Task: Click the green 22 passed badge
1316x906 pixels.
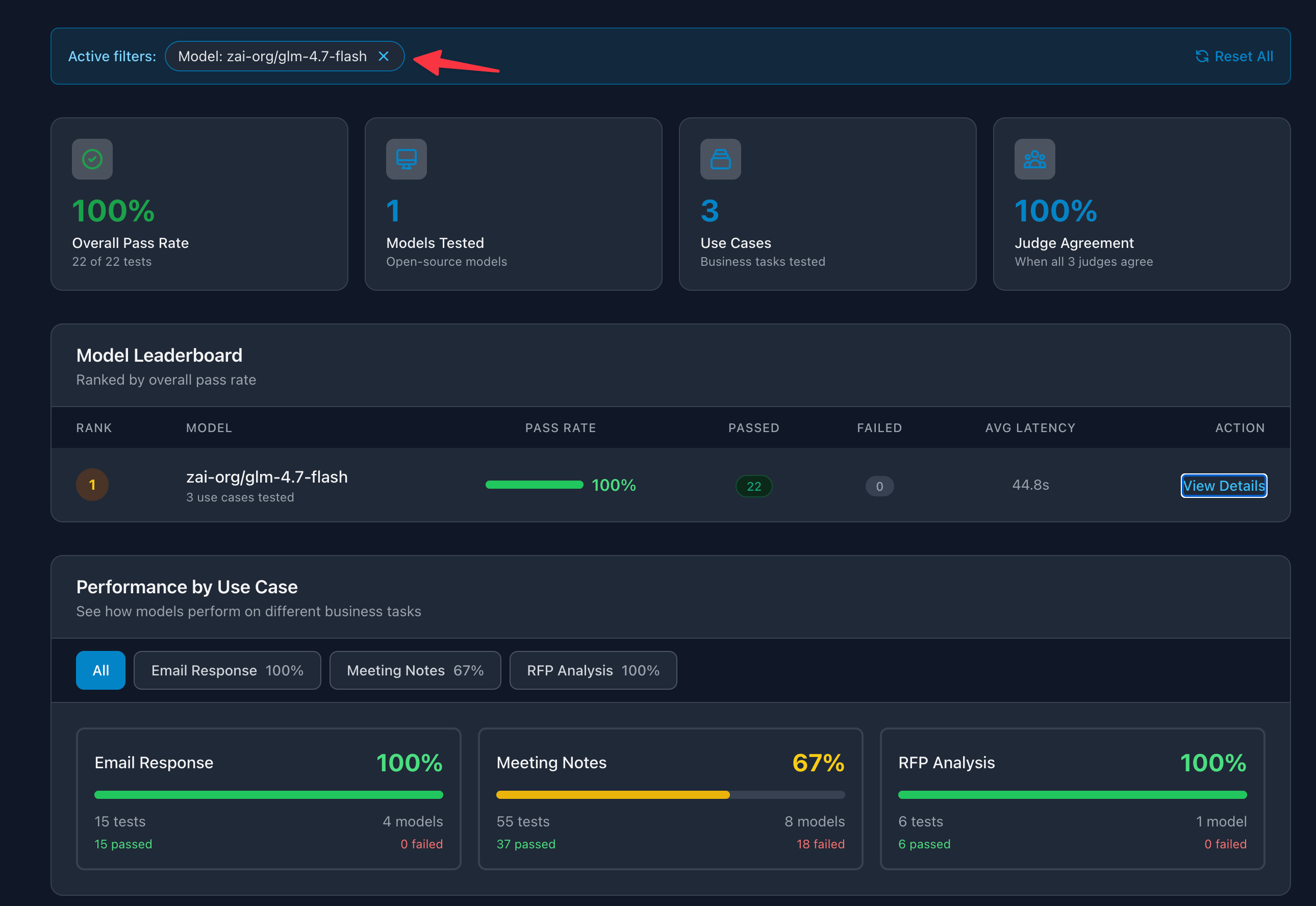Action: (753, 486)
